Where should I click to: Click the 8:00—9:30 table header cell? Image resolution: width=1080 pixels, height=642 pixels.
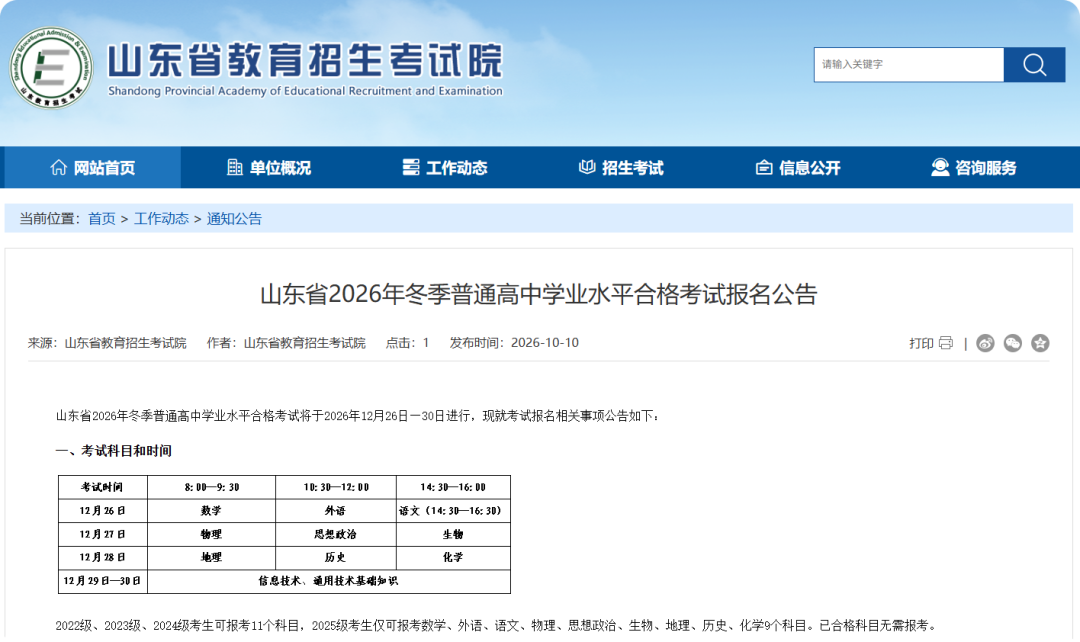point(211,487)
